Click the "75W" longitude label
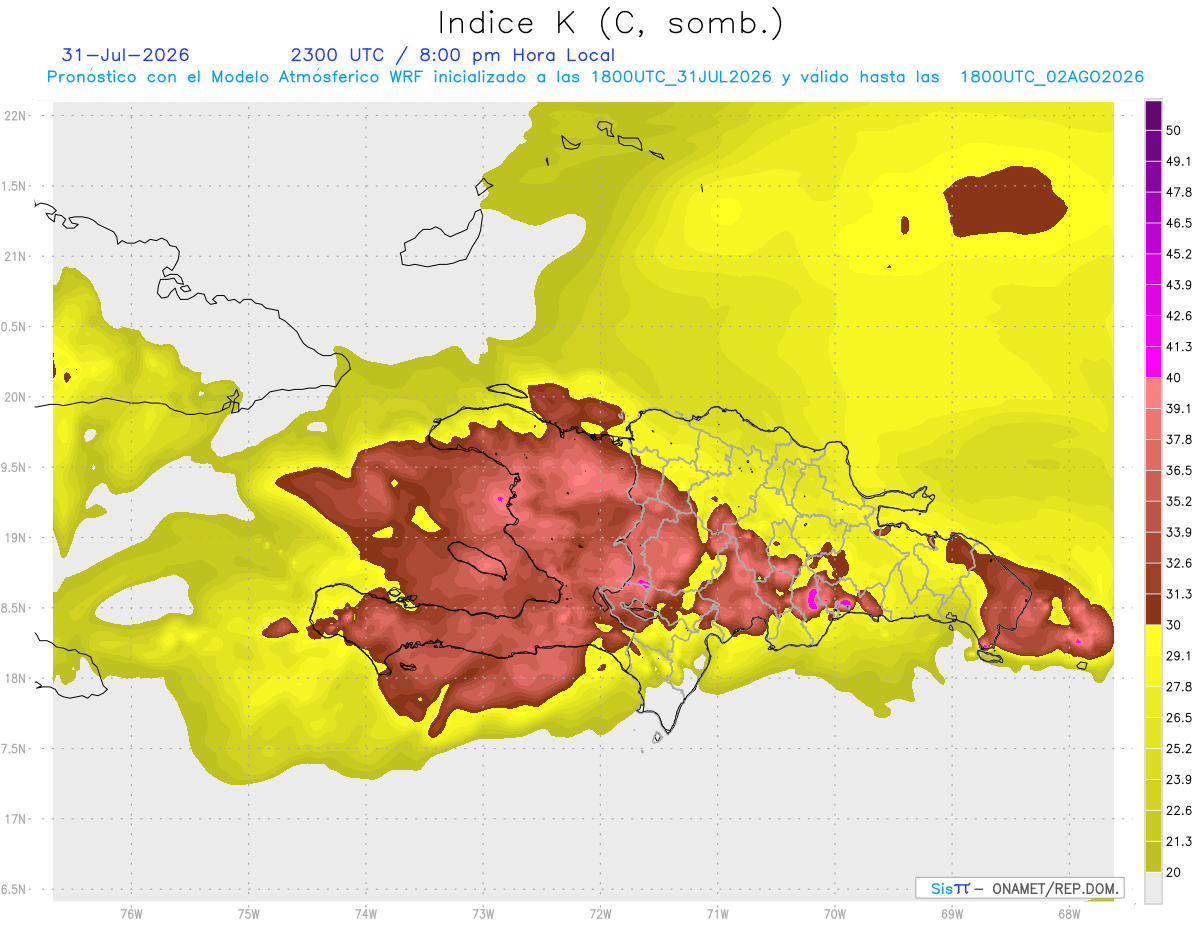Image resolution: width=1200 pixels, height=927 pixels. tap(248, 913)
